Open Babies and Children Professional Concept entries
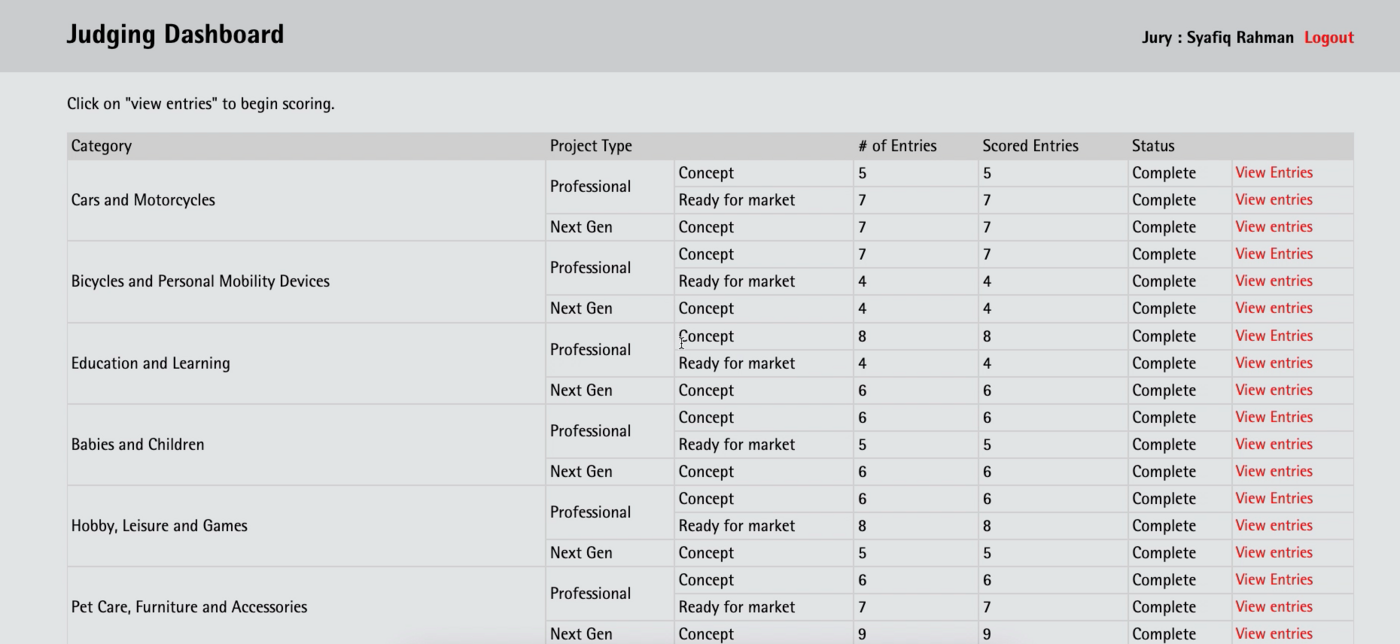The height and width of the screenshot is (644, 1400). (1273, 417)
